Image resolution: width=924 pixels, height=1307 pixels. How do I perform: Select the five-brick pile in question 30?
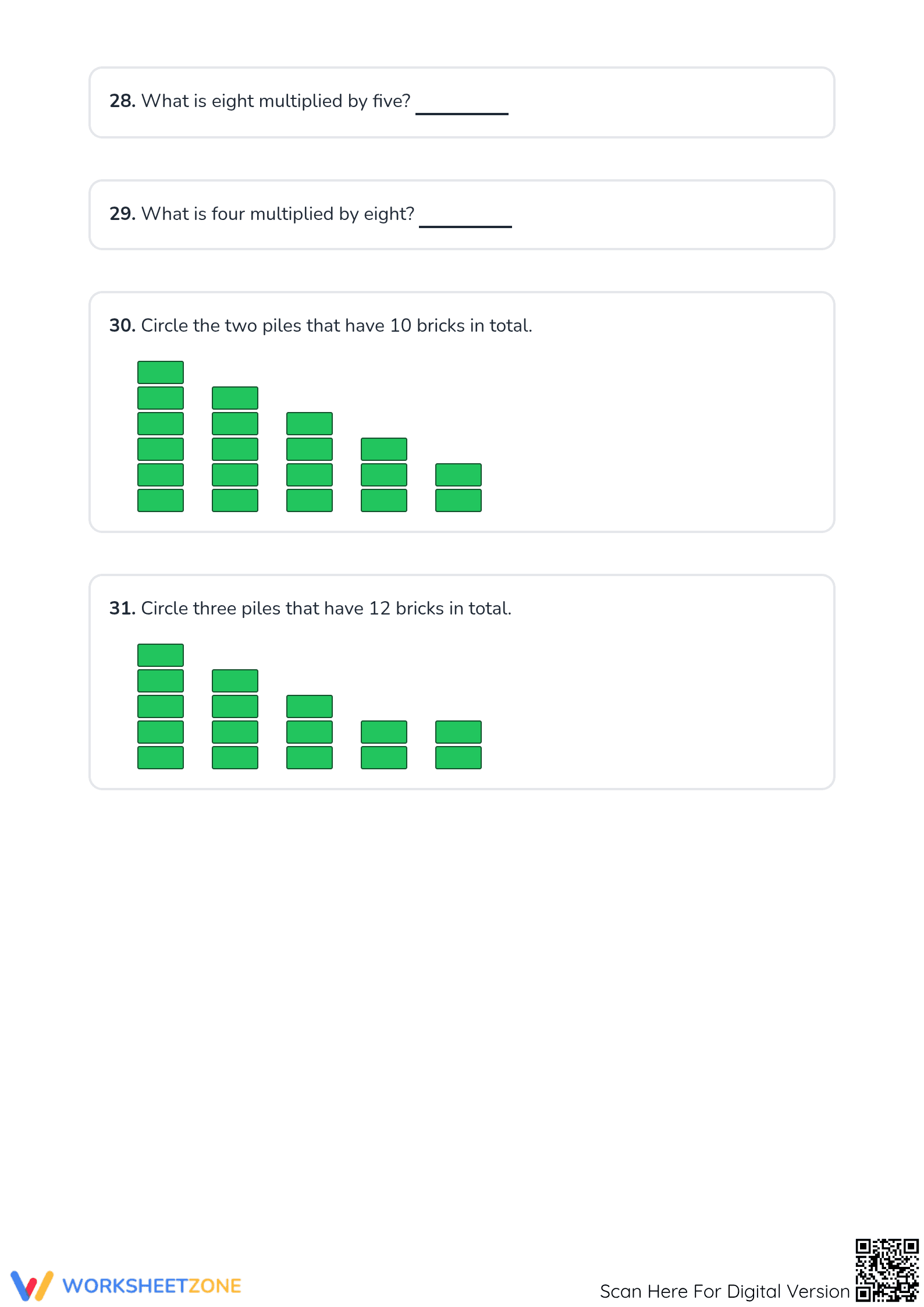(x=235, y=449)
